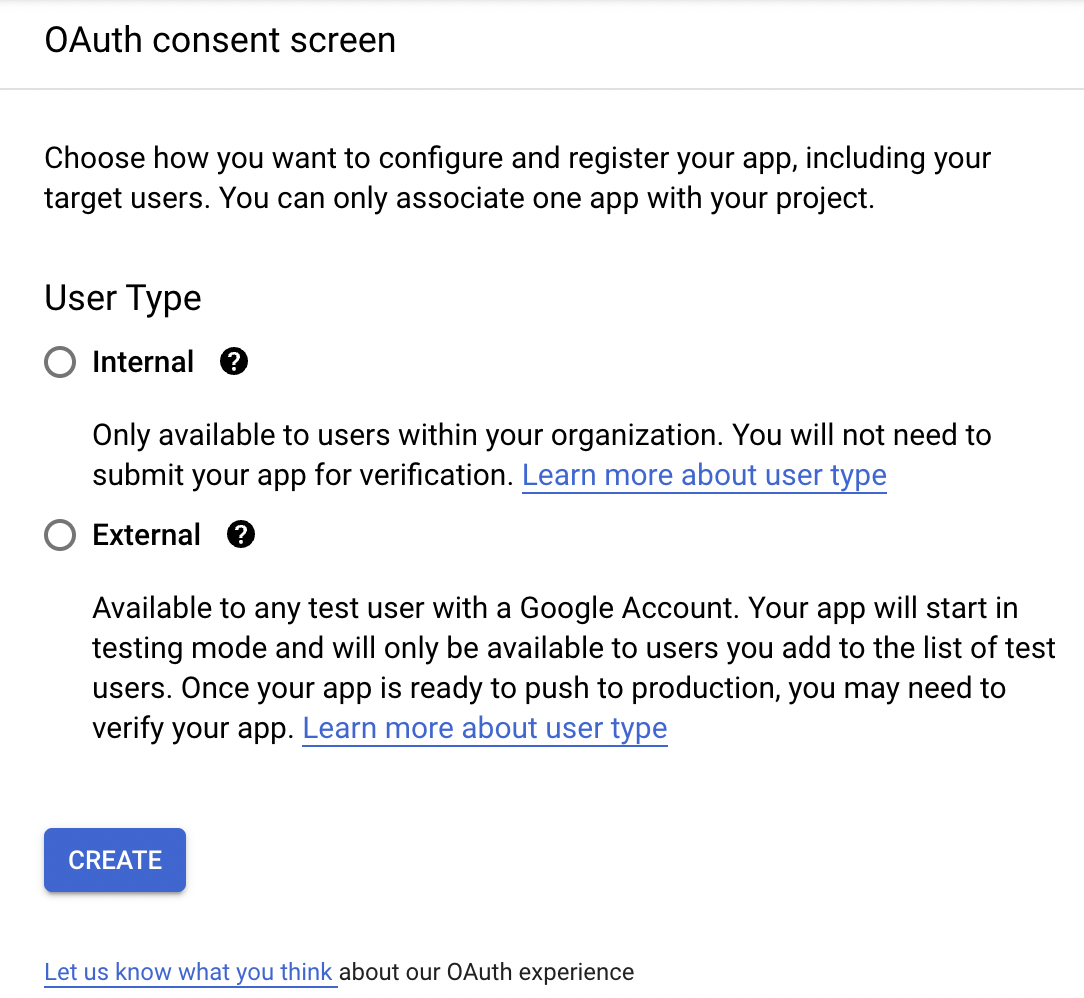Open Learn more link under External description
Image resolution: width=1084 pixels, height=998 pixels.
485,728
